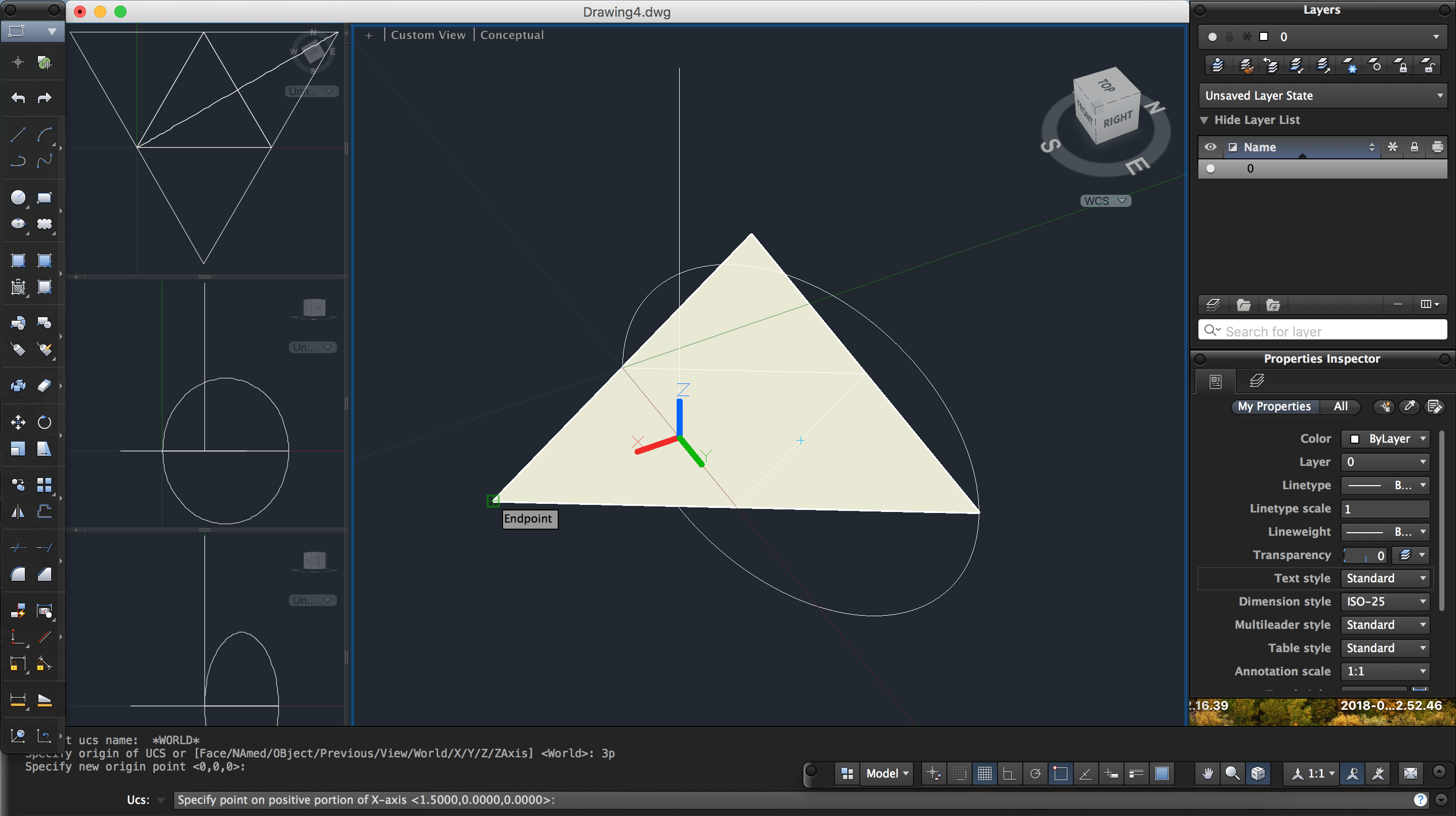Click viewport plus control menu

pyautogui.click(x=368, y=35)
